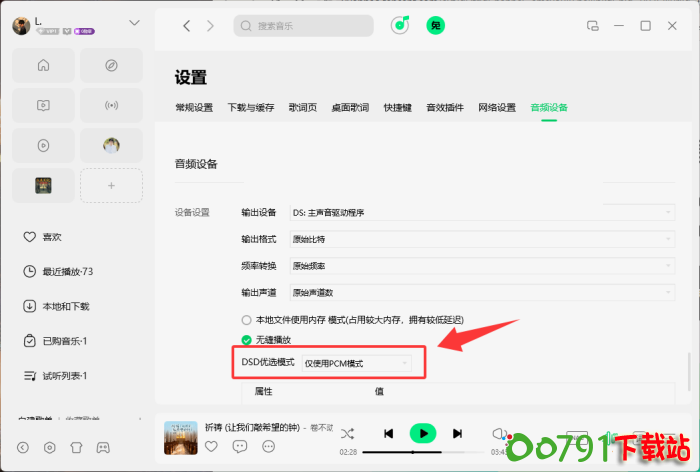Like the current song with the heart icon
Image resolution: width=700 pixels, height=472 pixels.
[211, 446]
